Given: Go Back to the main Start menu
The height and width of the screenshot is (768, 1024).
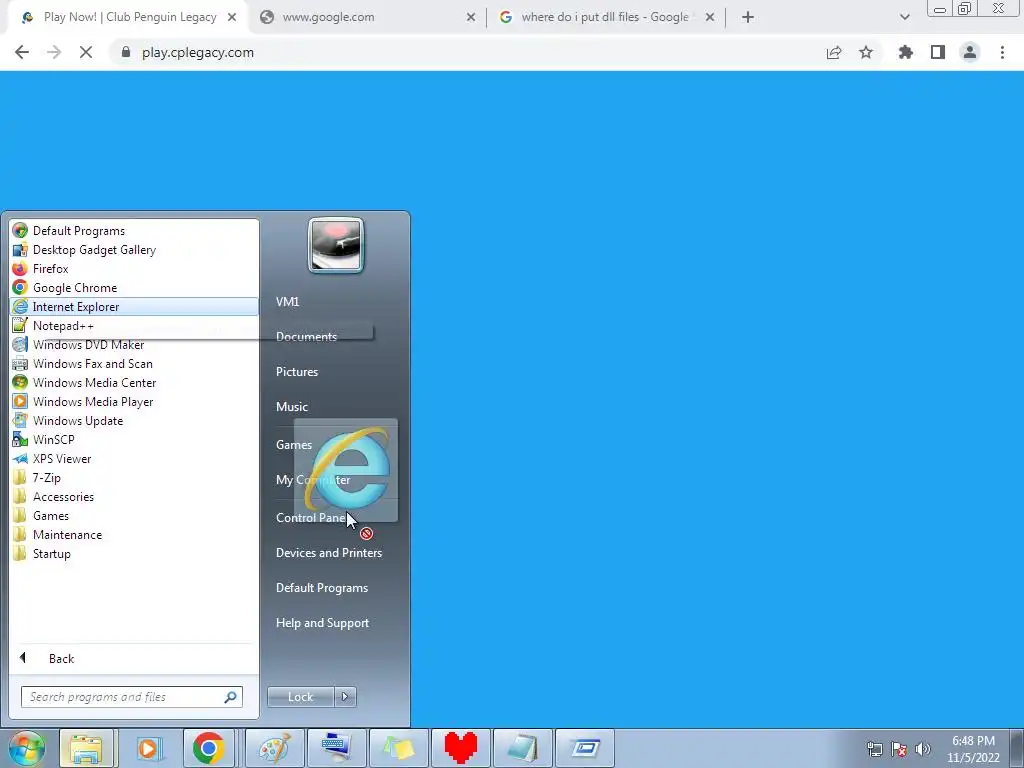Looking at the screenshot, I should pos(134,658).
